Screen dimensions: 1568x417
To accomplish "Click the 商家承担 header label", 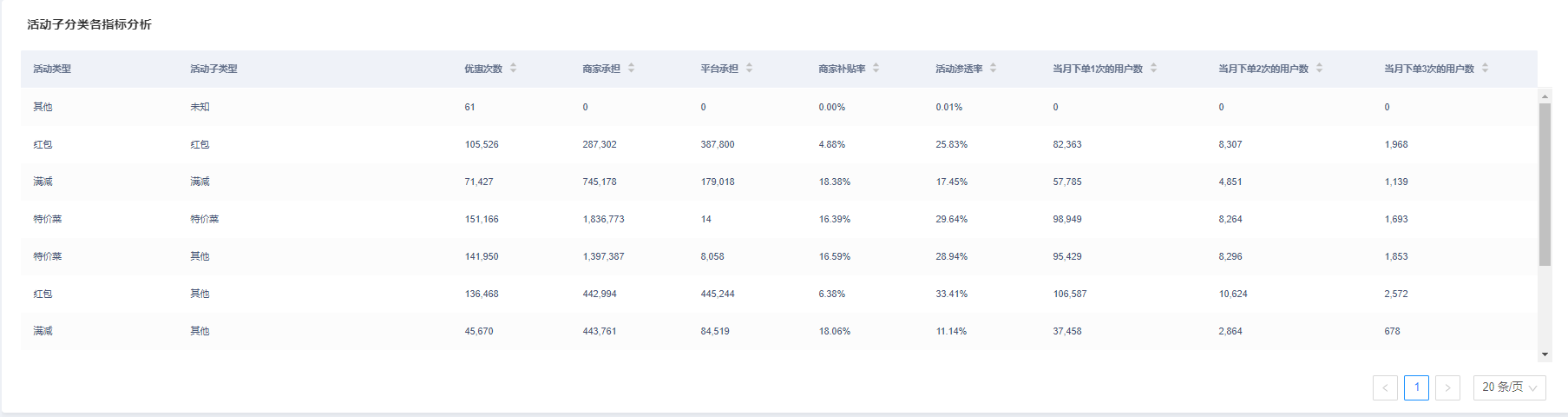I will point(601,69).
